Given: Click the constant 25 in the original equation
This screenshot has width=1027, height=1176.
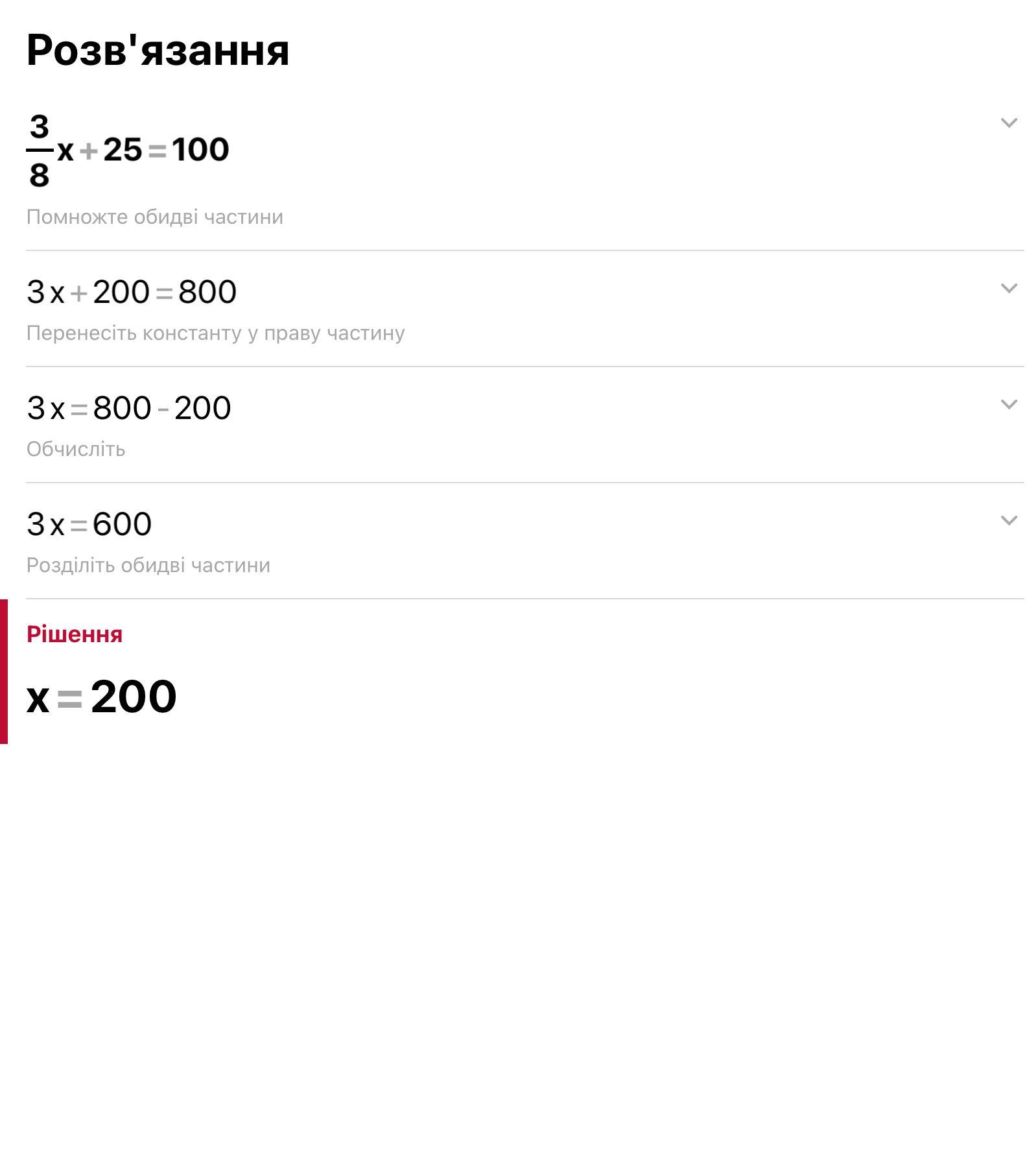Looking at the screenshot, I should [x=123, y=150].
